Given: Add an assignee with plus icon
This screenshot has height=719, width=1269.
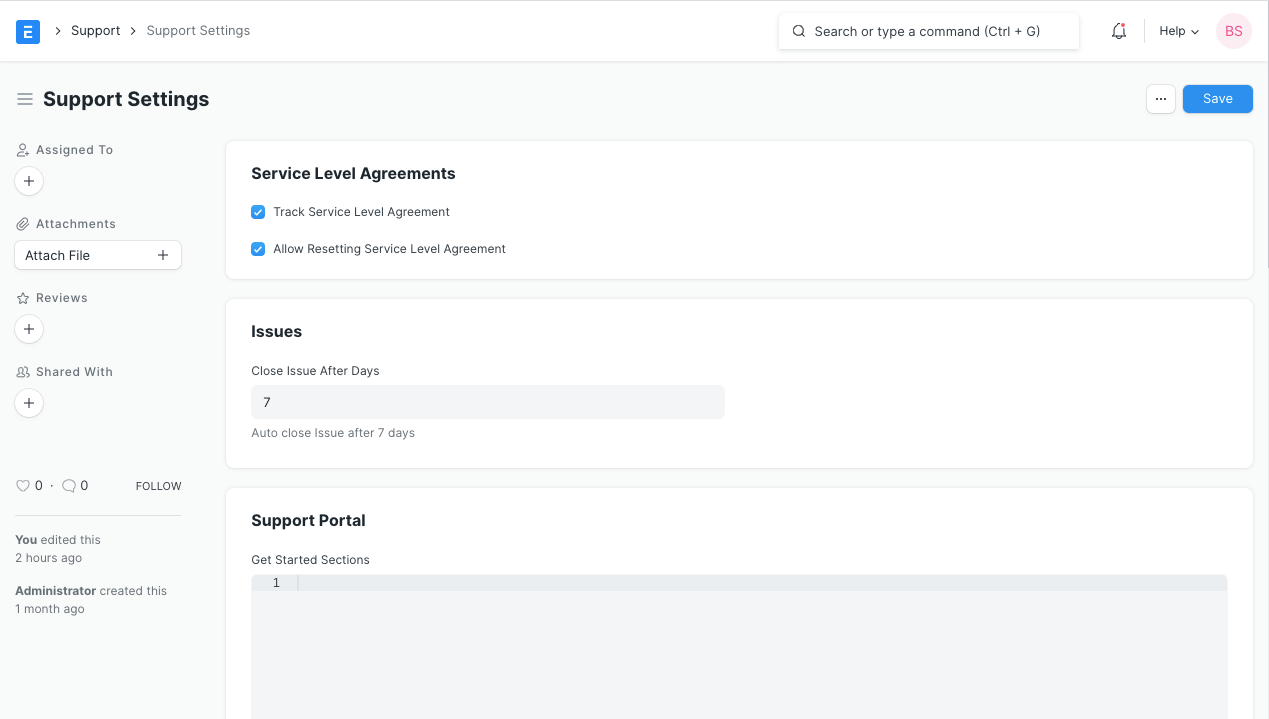Looking at the screenshot, I should click(29, 181).
